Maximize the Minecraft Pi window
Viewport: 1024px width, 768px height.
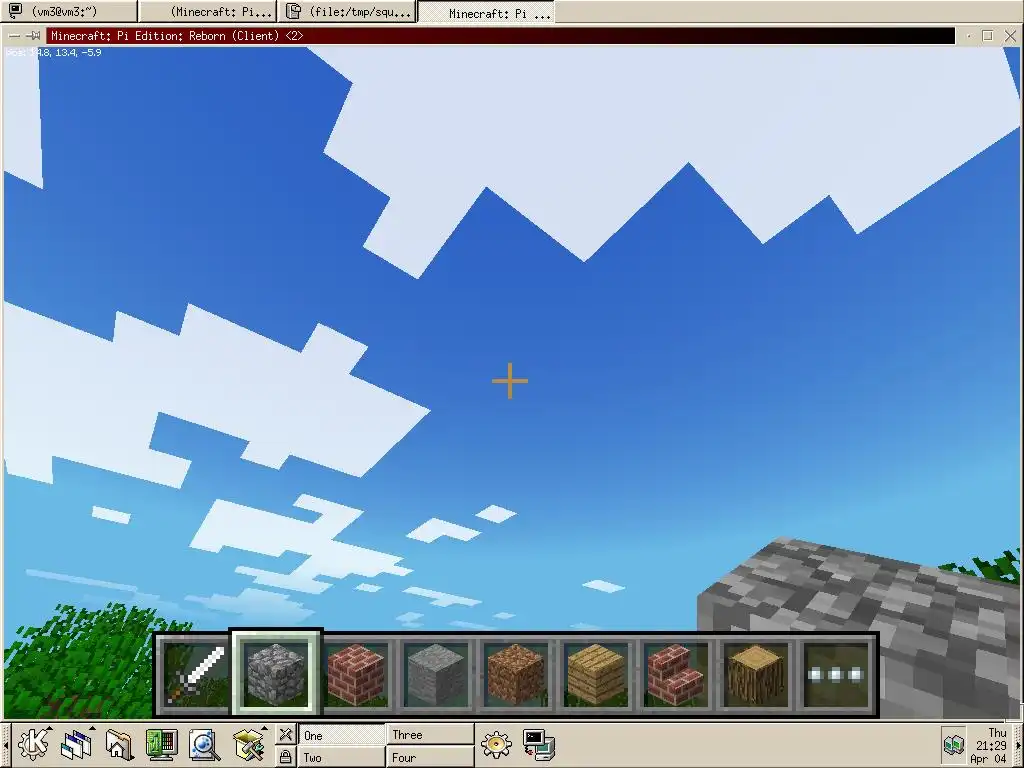(x=987, y=36)
